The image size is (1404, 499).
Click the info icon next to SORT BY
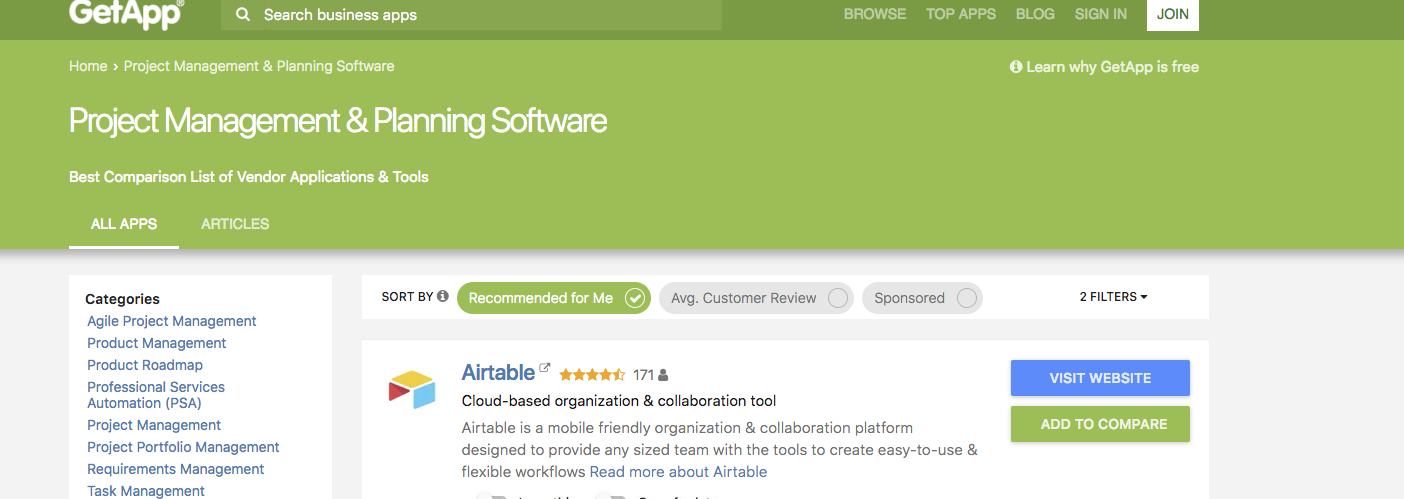click(x=443, y=297)
